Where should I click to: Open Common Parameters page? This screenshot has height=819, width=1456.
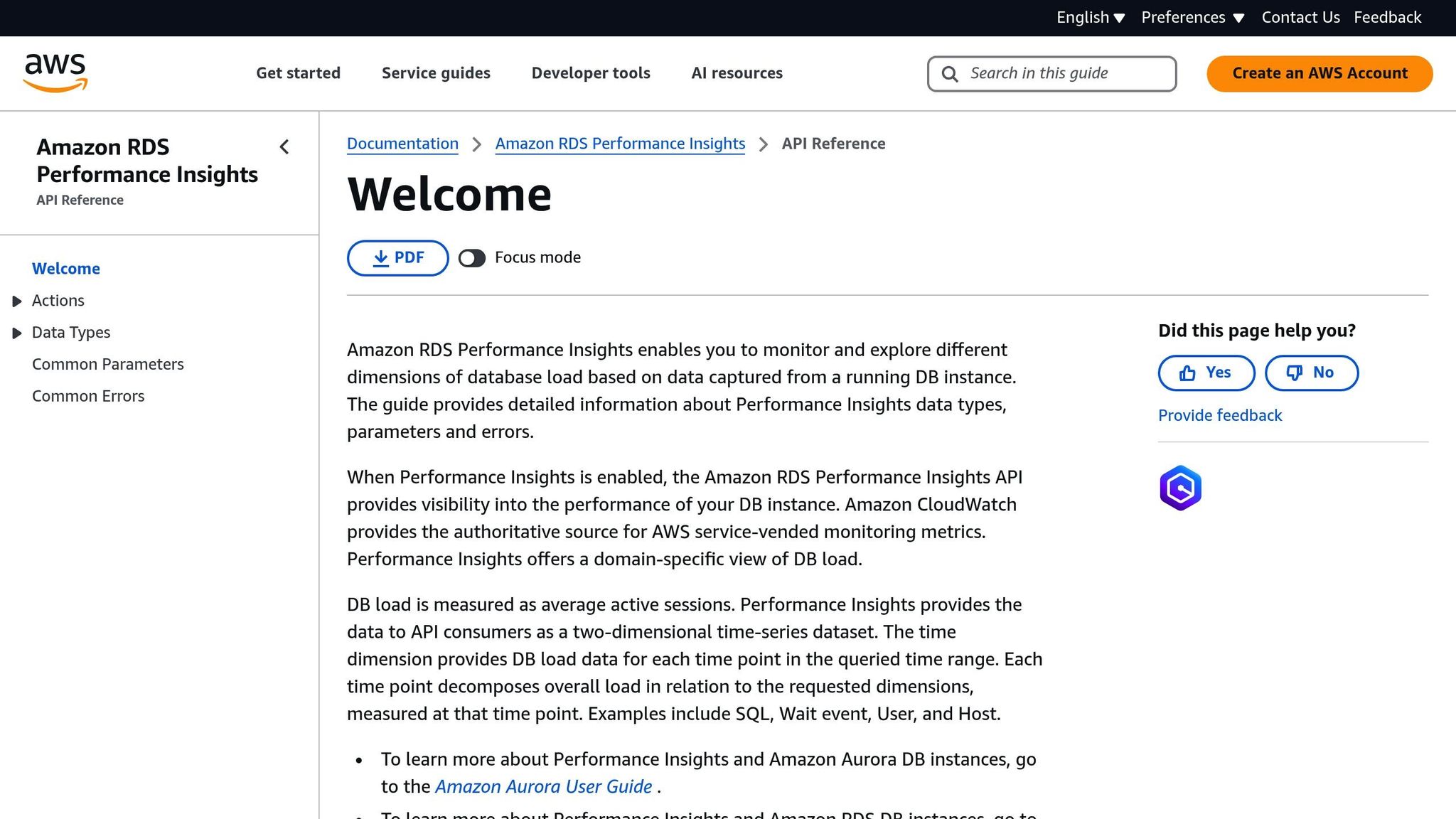pos(108,365)
